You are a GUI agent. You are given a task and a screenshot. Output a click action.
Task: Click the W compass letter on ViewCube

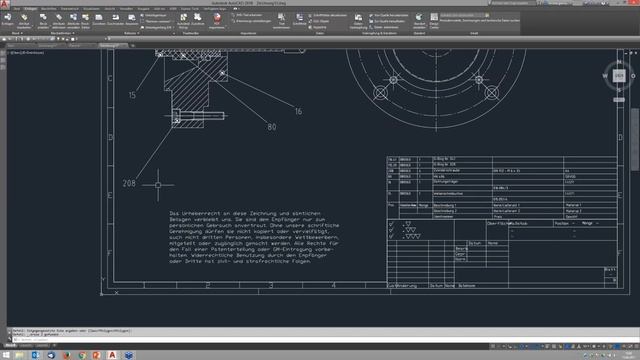point(605,76)
